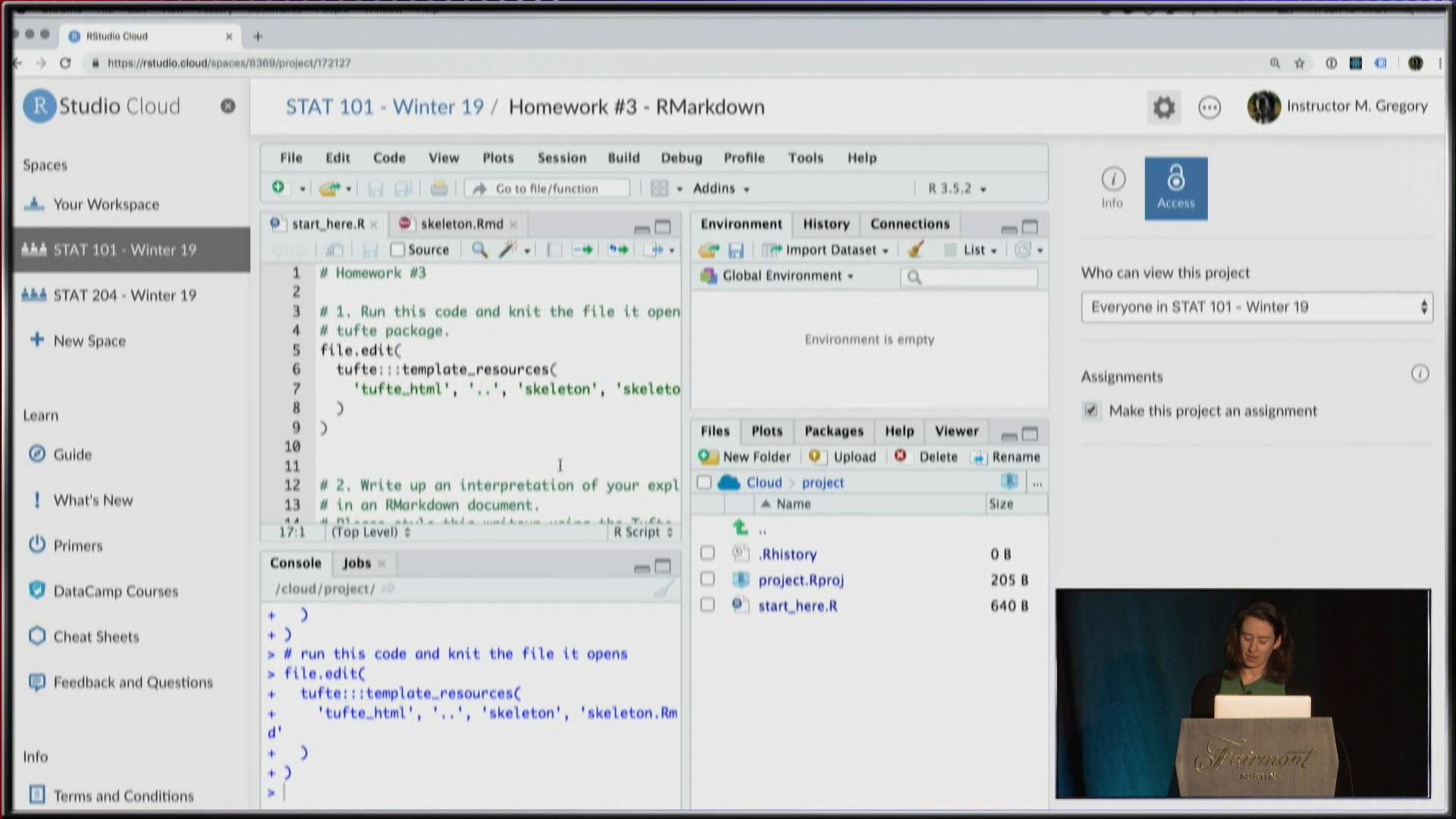Switch to the Connections tab
This screenshot has width=1456, height=819.
(x=910, y=224)
